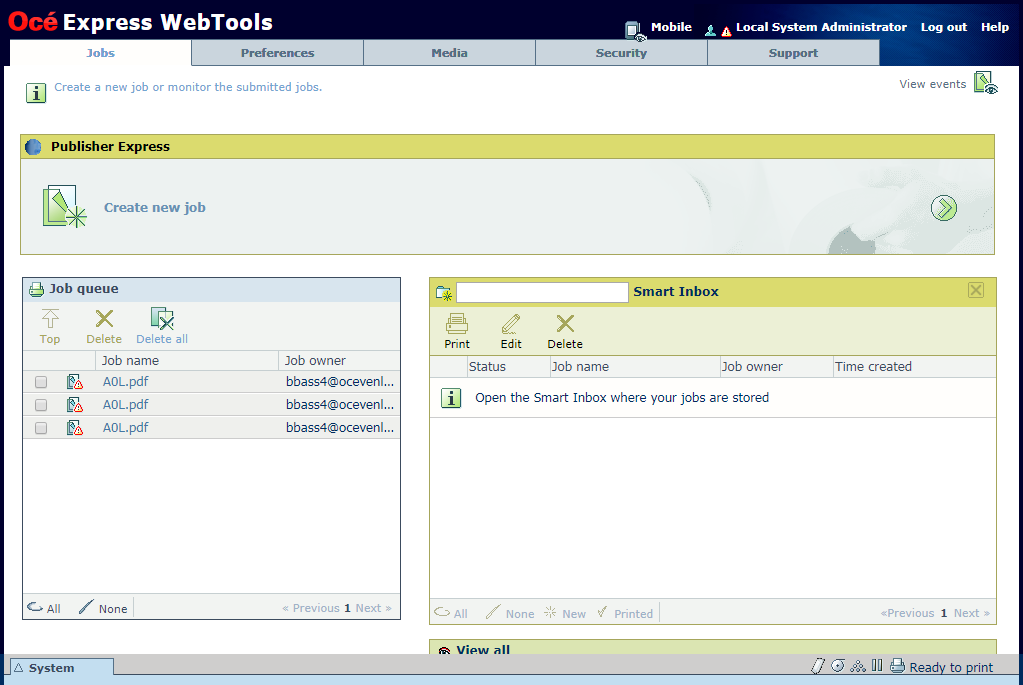
Task: Click the Smart Inbox folder icon
Action: tap(444, 294)
